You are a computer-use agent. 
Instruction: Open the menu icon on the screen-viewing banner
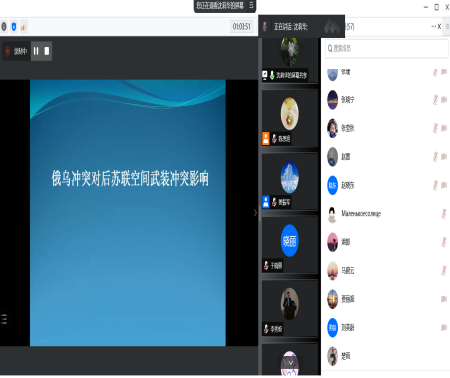point(251,5)
